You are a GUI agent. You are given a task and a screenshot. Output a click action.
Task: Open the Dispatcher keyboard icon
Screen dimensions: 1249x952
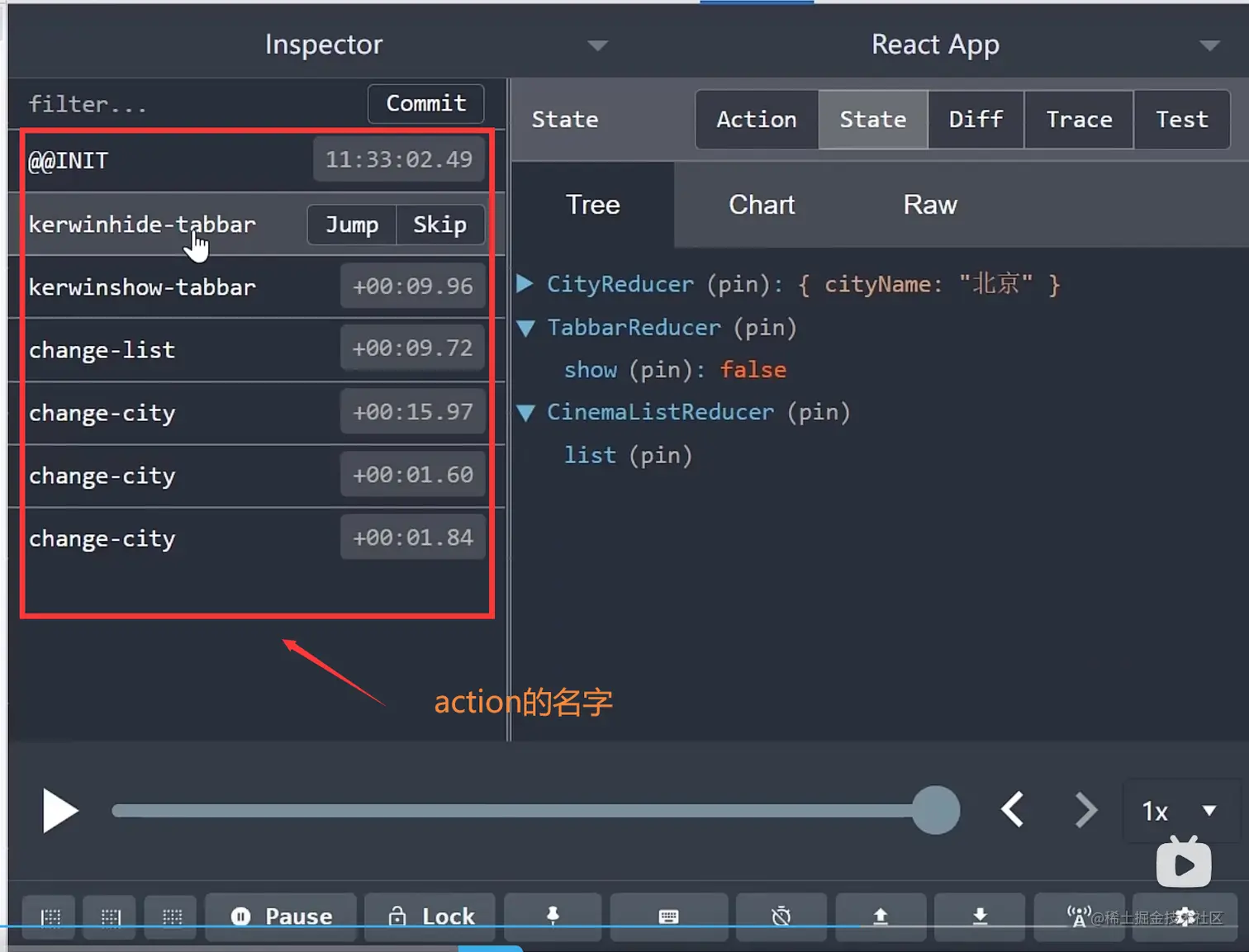tap(668, 916)
